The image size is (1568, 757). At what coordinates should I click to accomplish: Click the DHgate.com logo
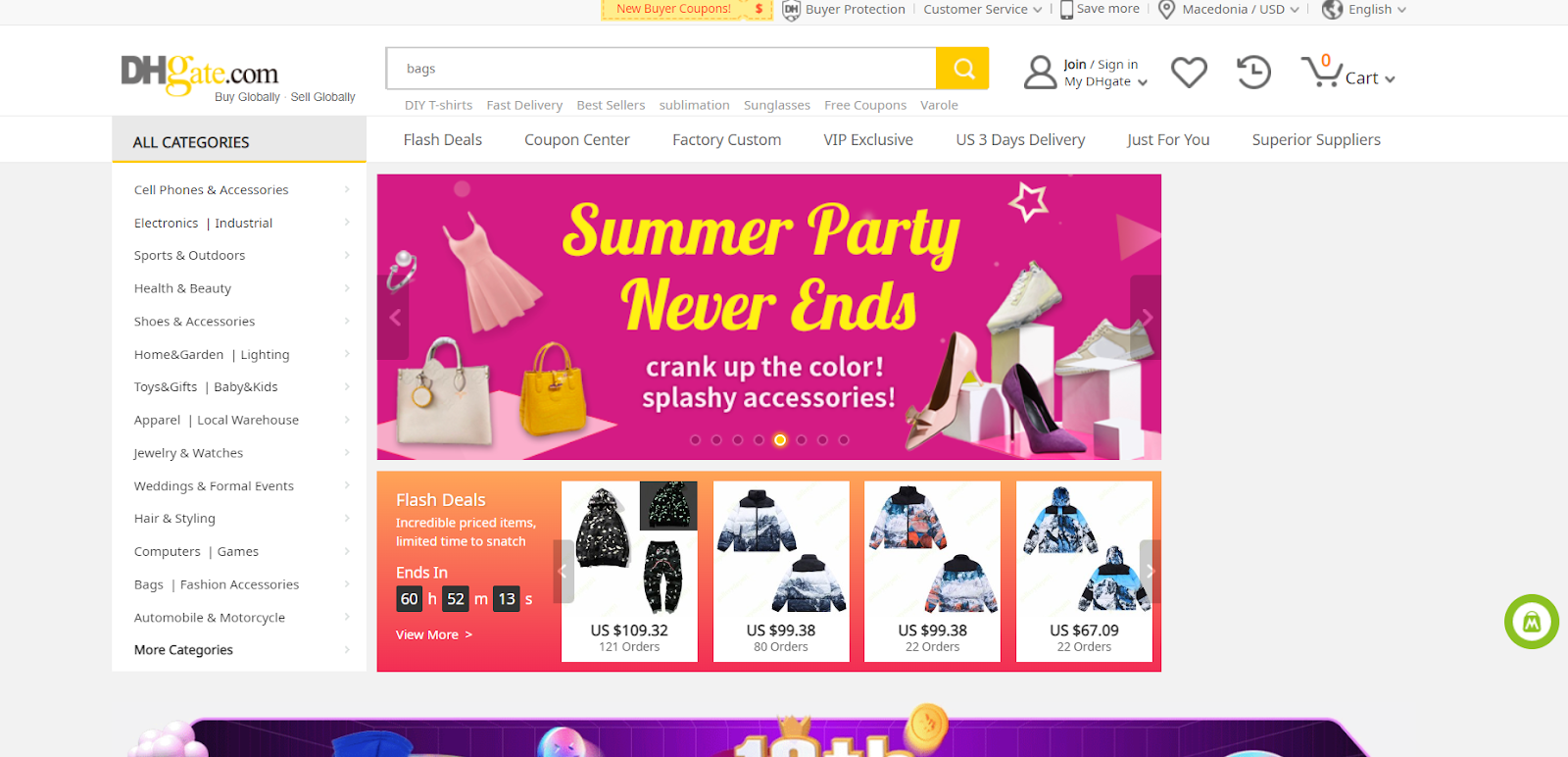tap(200, 74)
